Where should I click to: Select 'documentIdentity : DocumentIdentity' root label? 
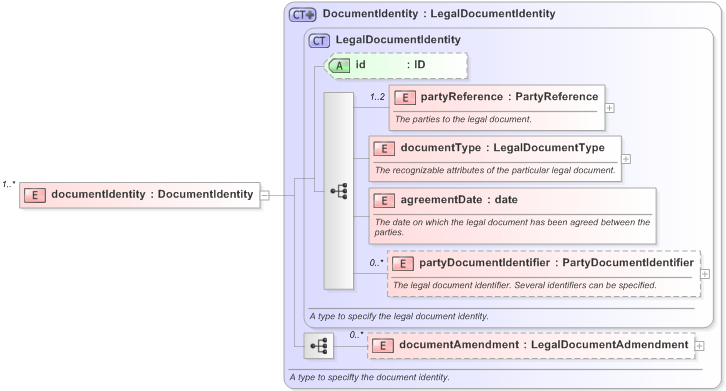point(152,194)
